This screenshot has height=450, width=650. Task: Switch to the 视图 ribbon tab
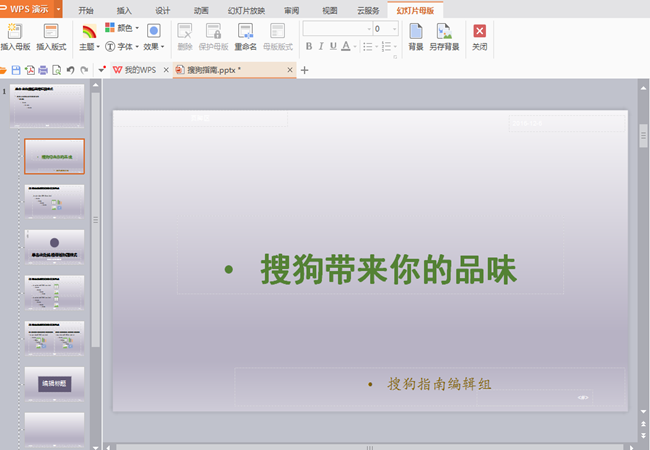point(330,10)
